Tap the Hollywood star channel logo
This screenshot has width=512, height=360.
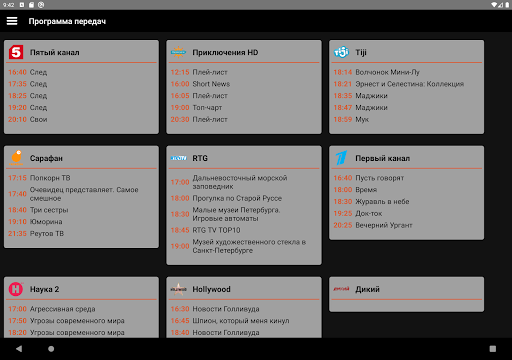(x=178, y=289)
